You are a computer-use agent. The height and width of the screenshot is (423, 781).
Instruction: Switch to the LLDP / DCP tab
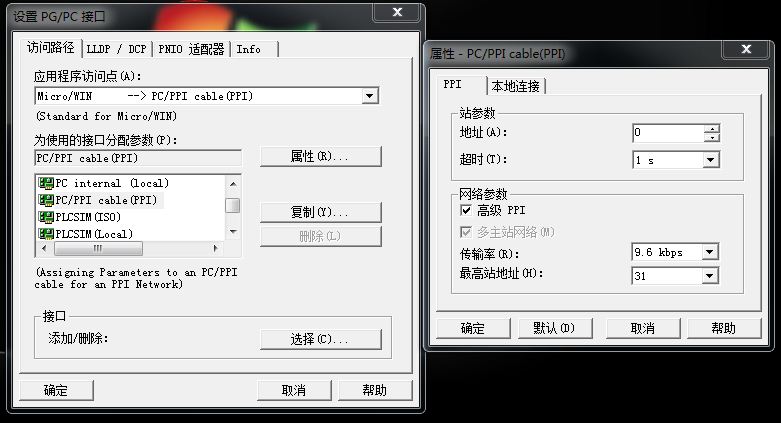pyautogui.click(x=115, y=49)
